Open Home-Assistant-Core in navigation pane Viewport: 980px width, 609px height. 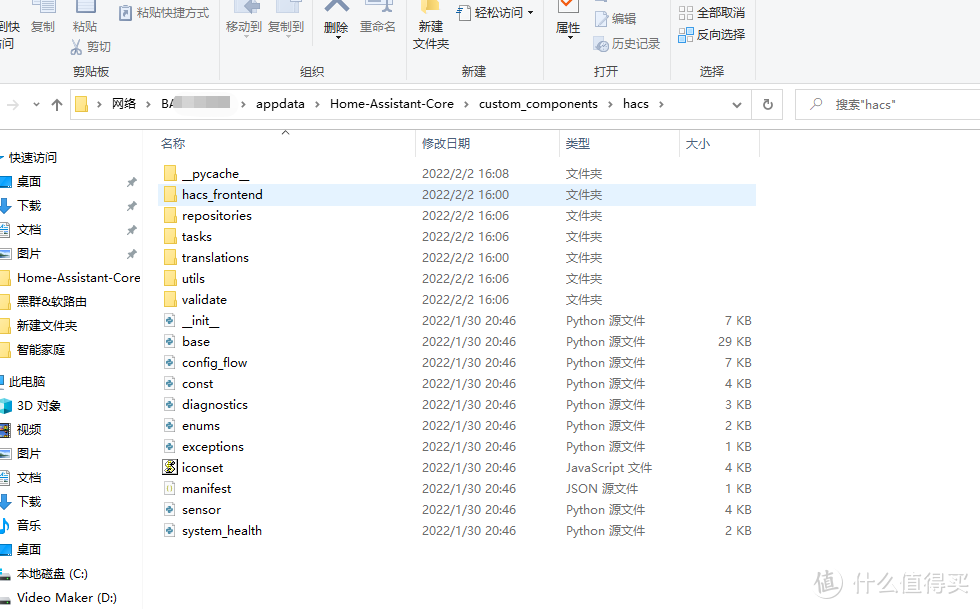click(x=78, y=278)
